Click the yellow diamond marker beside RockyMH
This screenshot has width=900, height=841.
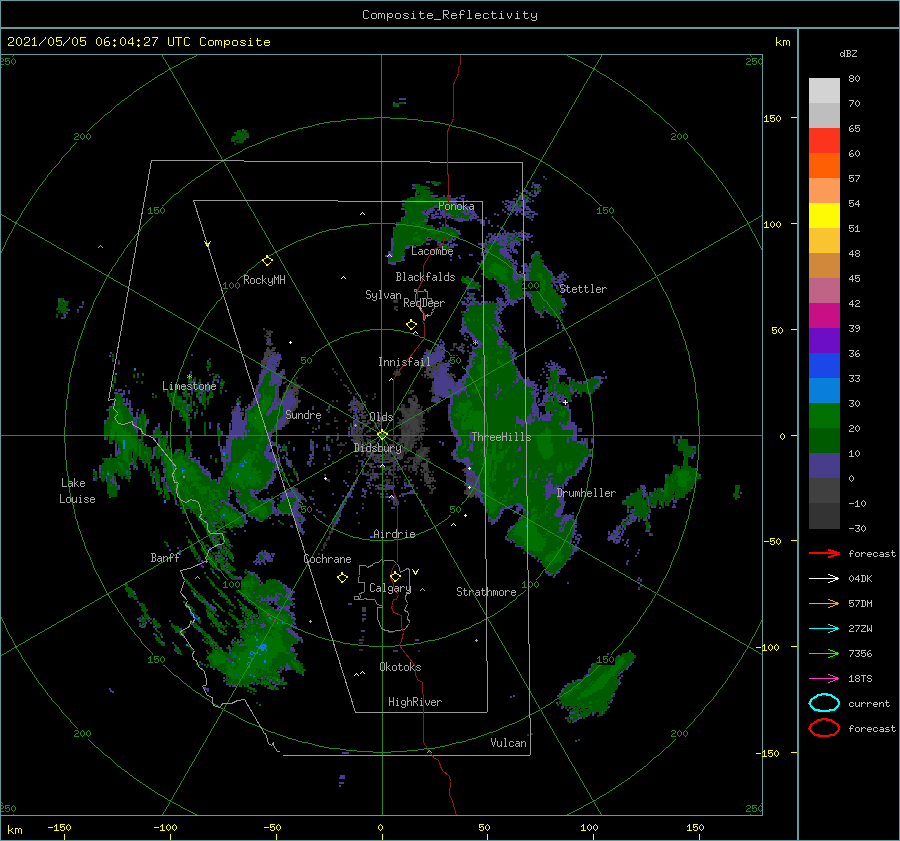267,261
